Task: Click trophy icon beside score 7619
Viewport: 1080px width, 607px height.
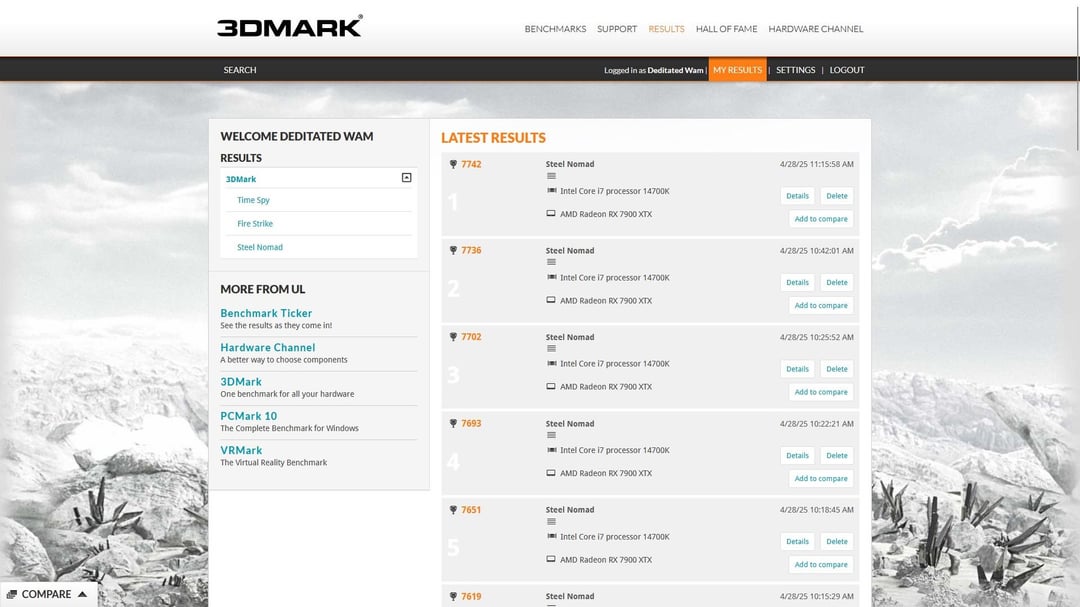Action: point(453,596)
